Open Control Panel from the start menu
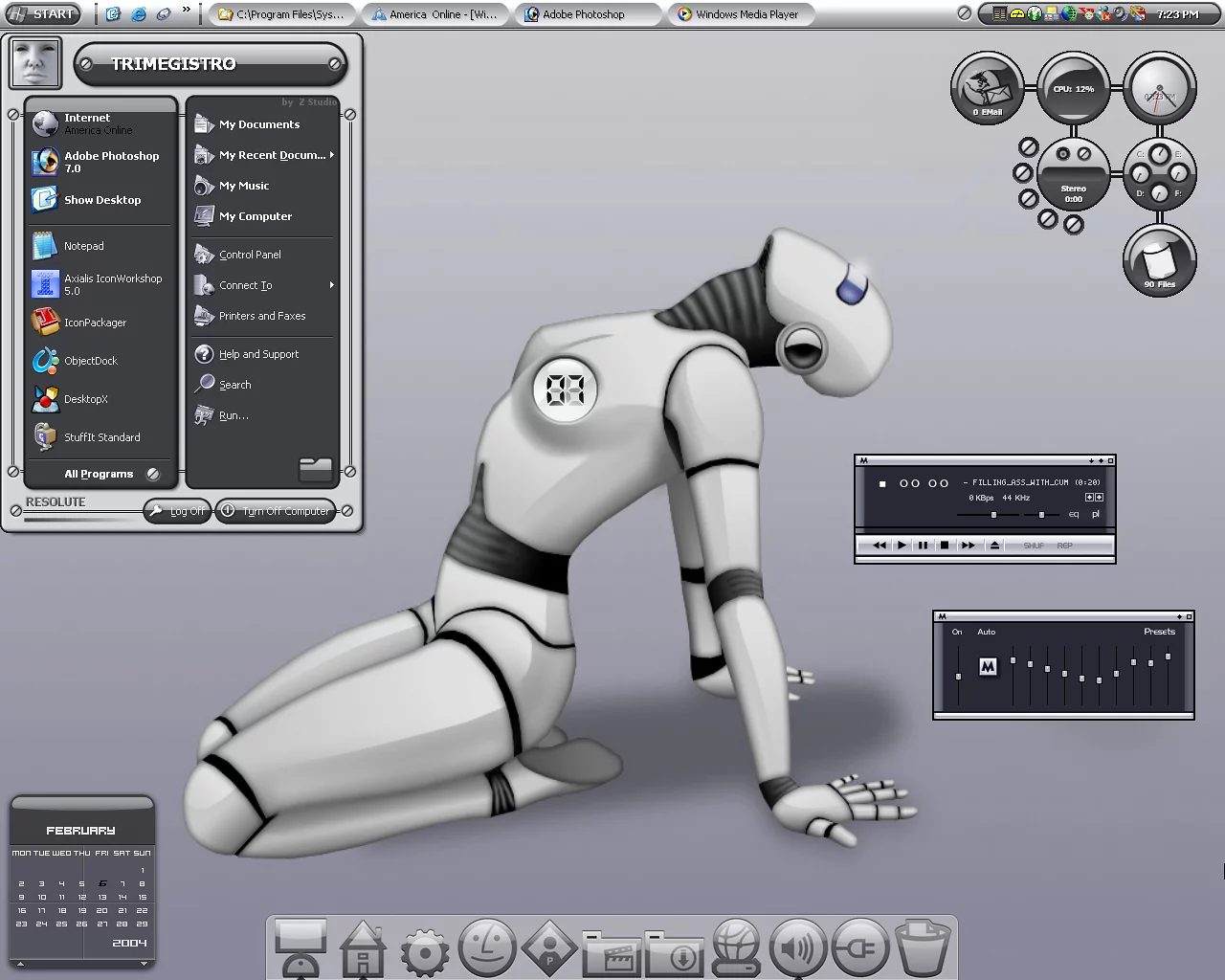 click(250, 255)
